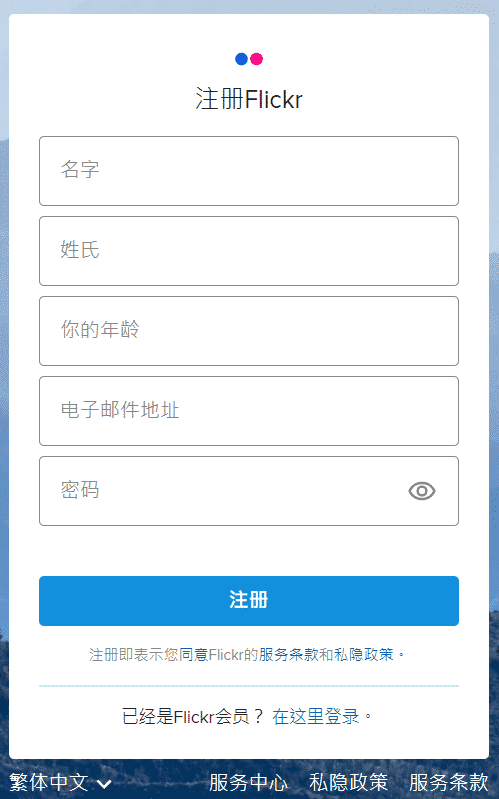Image resolution: width=499 pixels, height=799 pixels.
Task: Focus the 密码 password field
Action: [249, 491]
